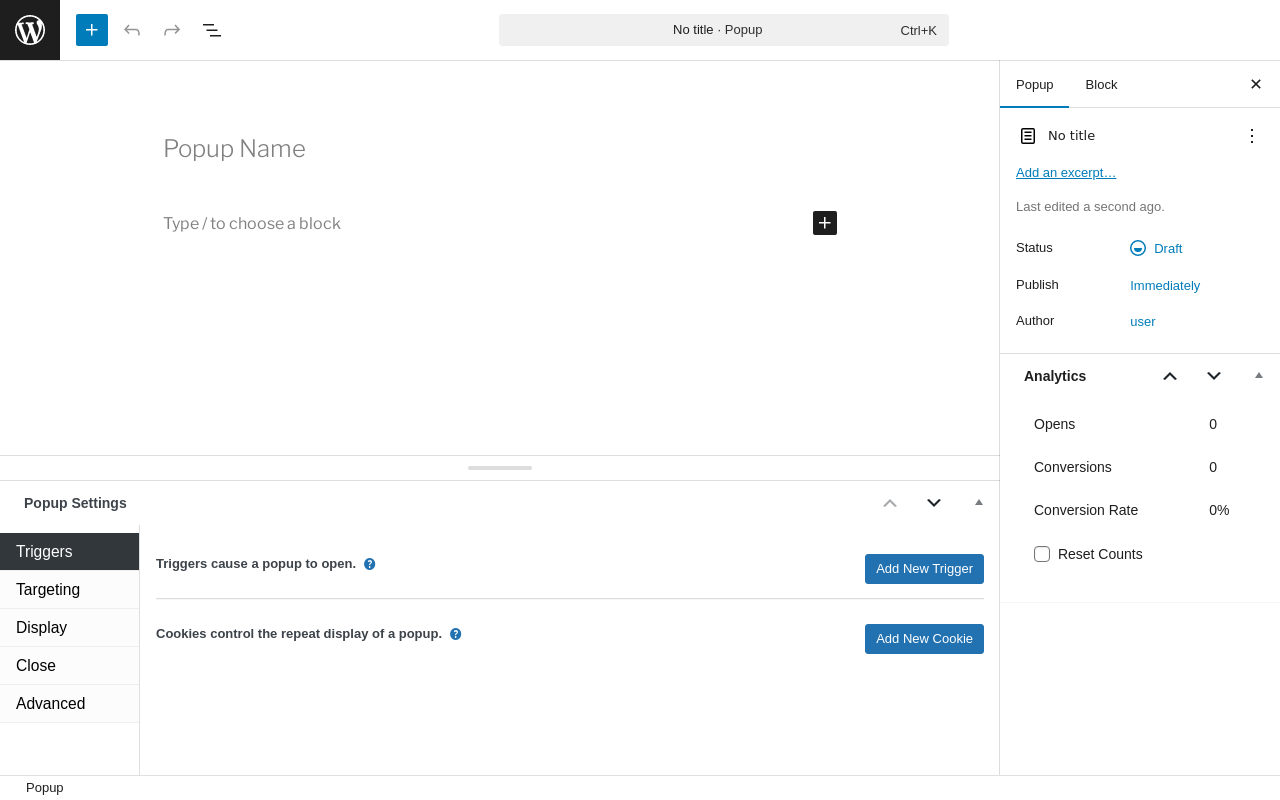Switch to the Block tab
The width and height of the screenshot is (1280, 800).
(1101, 85)
